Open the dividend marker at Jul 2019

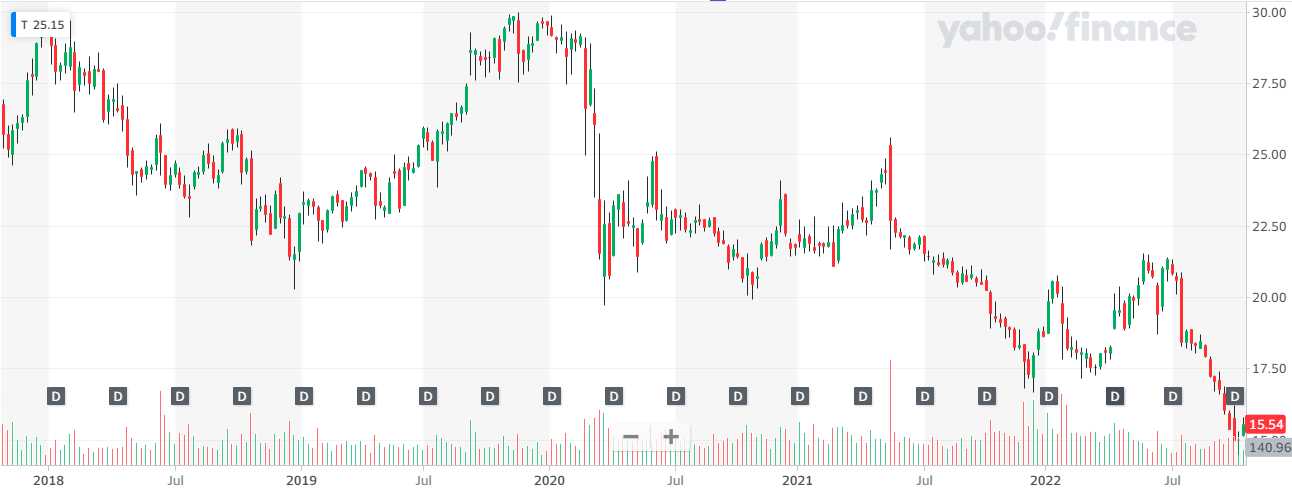[x=428, y=396]
